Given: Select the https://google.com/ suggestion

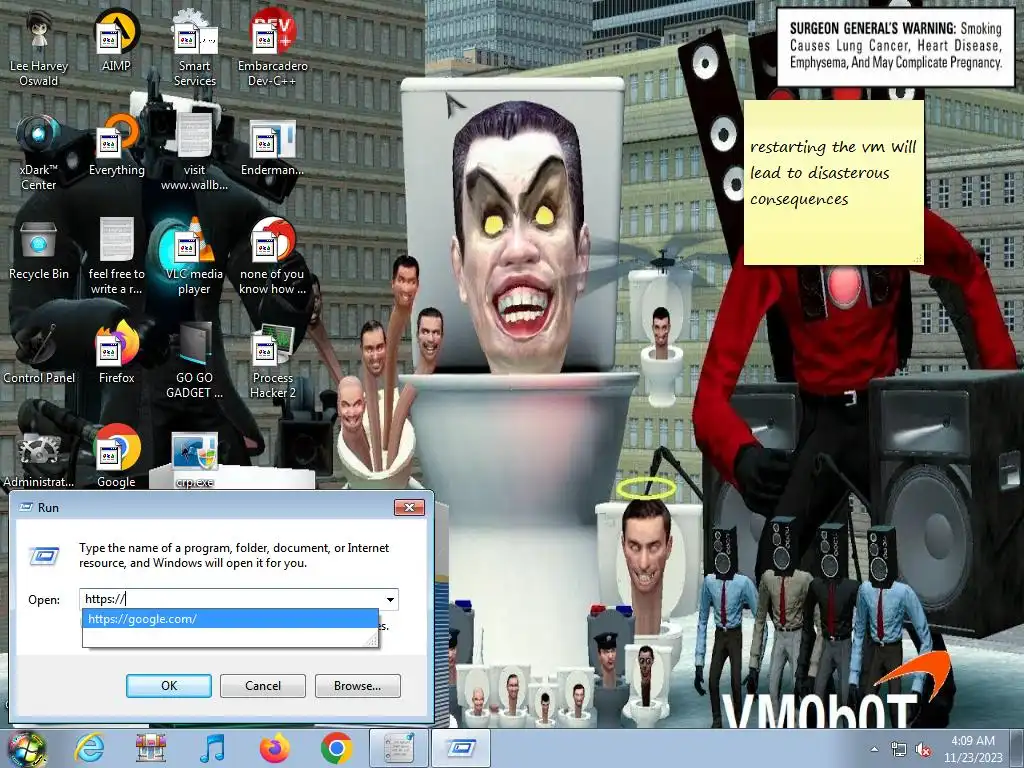Looking at the screenshot, I should tap(230, 618).
